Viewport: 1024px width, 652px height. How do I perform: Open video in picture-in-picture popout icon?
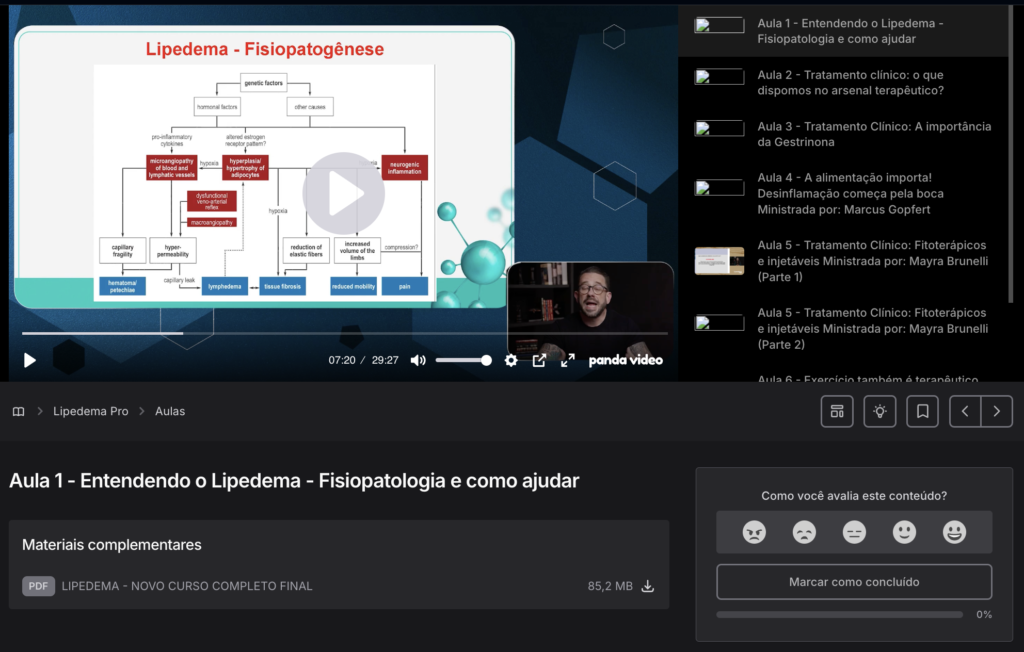point(539,361)
